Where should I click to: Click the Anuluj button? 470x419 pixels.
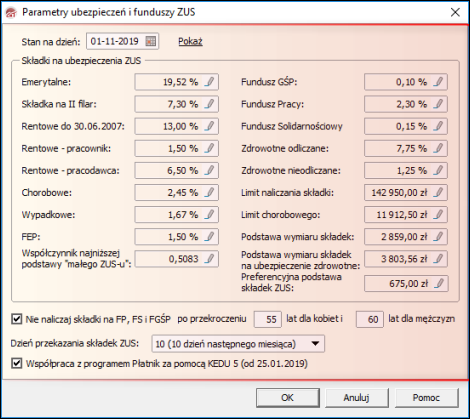tap(357, 398)
